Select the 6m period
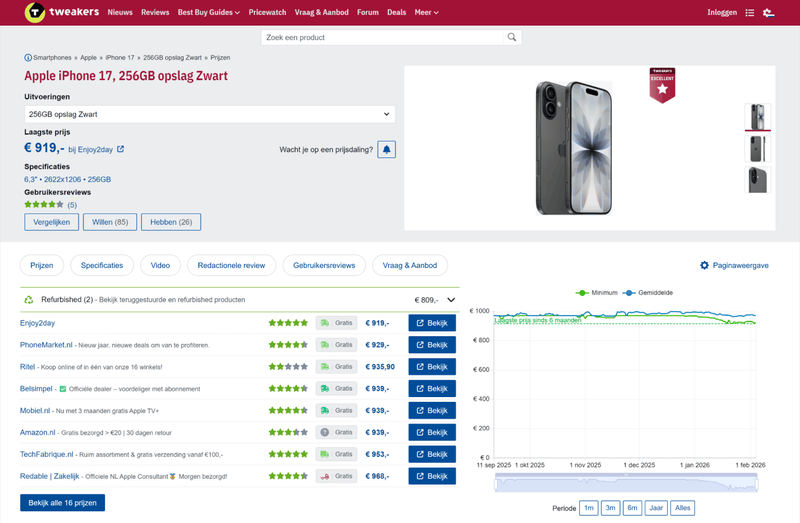Screen dimensions: 800x523 click(x=632, y=508)
